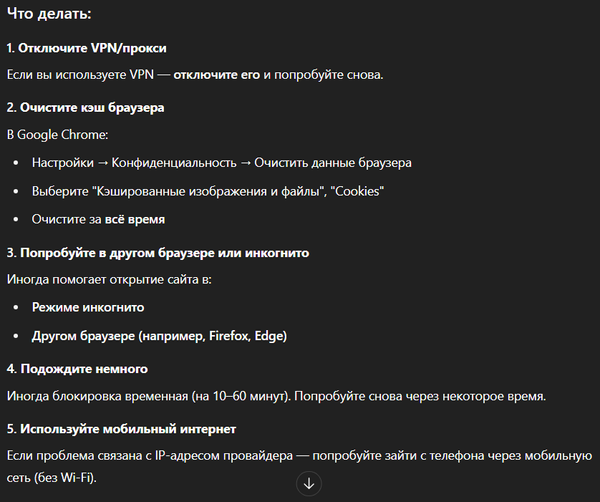Click the bold text "всё время"
The width and height of the screenshot is (600, 502).
(x=135, y=220)
